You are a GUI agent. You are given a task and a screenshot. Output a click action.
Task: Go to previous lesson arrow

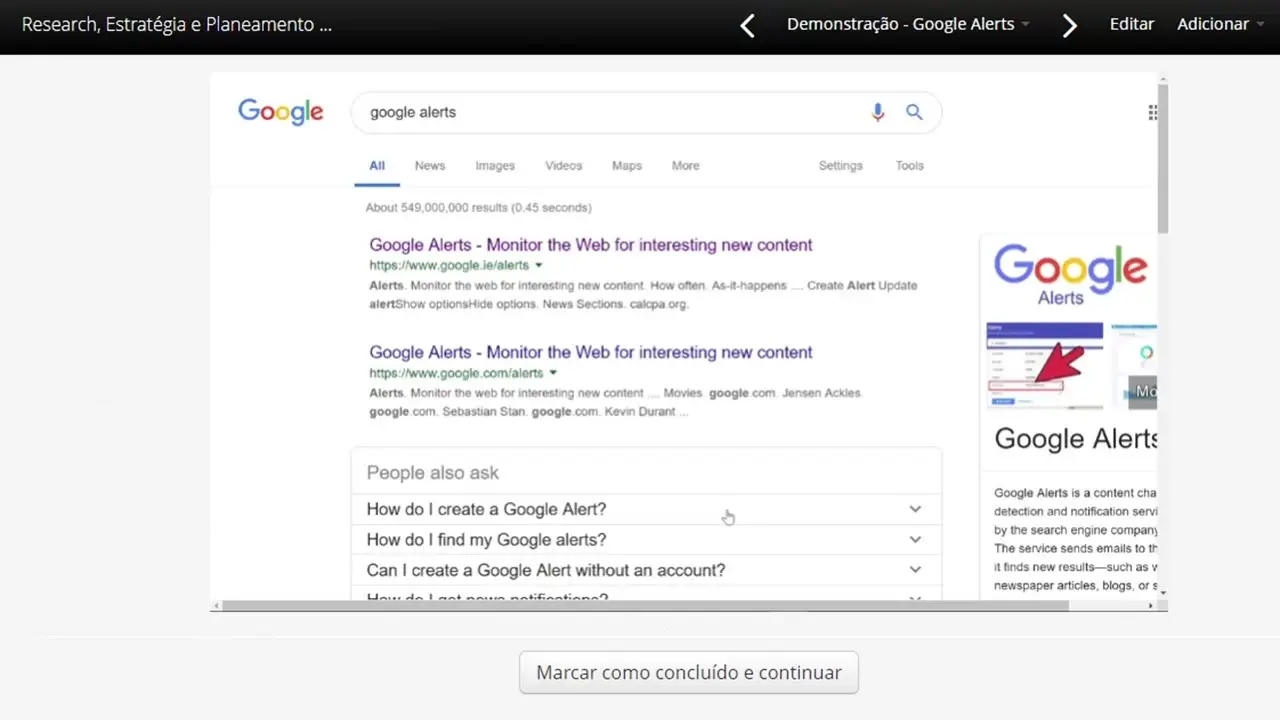pyautogui.click(x=747, y=25)
